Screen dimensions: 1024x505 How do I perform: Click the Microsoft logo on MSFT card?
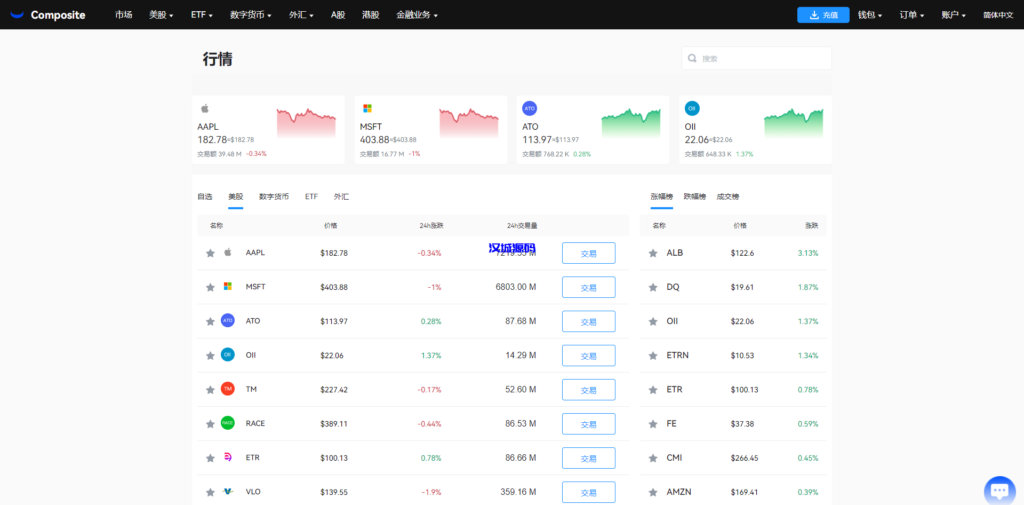click(x=367, y=108)
